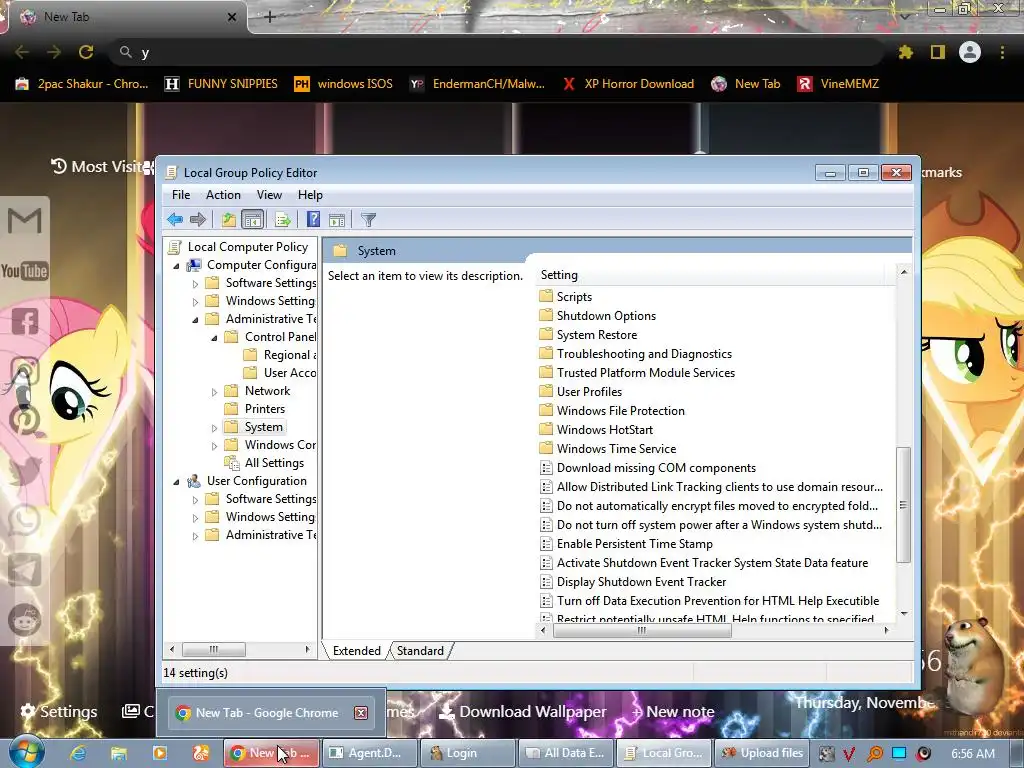The height and width of the screenshot is (768, 1024).
Task: Open Internet Explorer from the taskbar
Action: click(78, 753)
